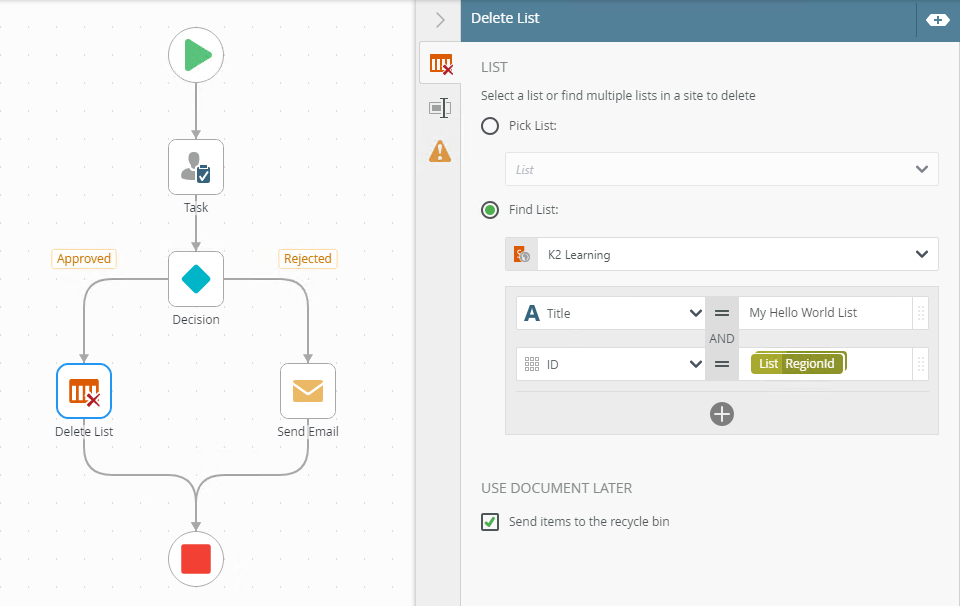Viewport: 960px width, 606px height.
Task: Open the Delete List configuration tab
Action: (440, 64)
